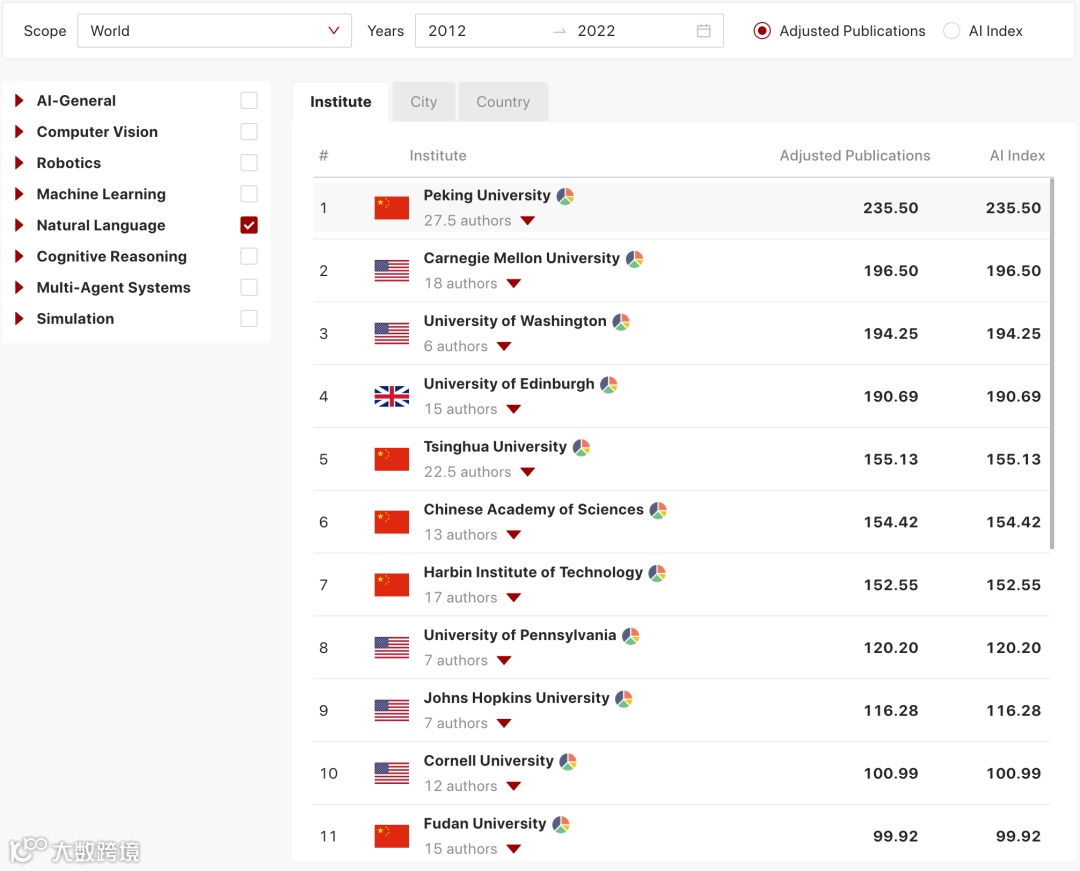Click the Institute column header
Image resolution: width=1080 pixels, height=871 pixels.
point(438,156)
